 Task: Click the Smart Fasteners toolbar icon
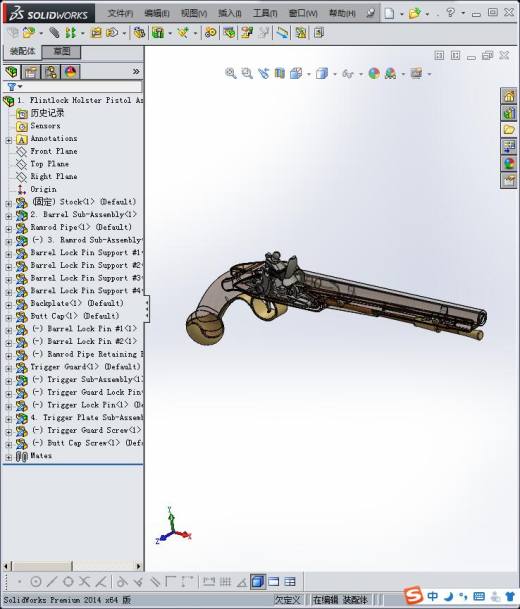96,33
